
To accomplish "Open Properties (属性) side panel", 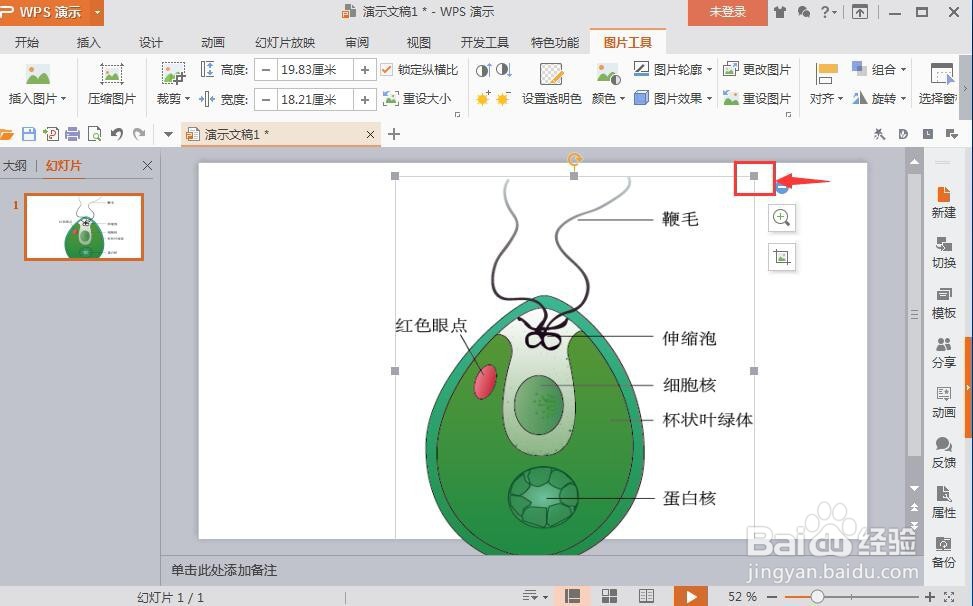I will tap(943, 502).
